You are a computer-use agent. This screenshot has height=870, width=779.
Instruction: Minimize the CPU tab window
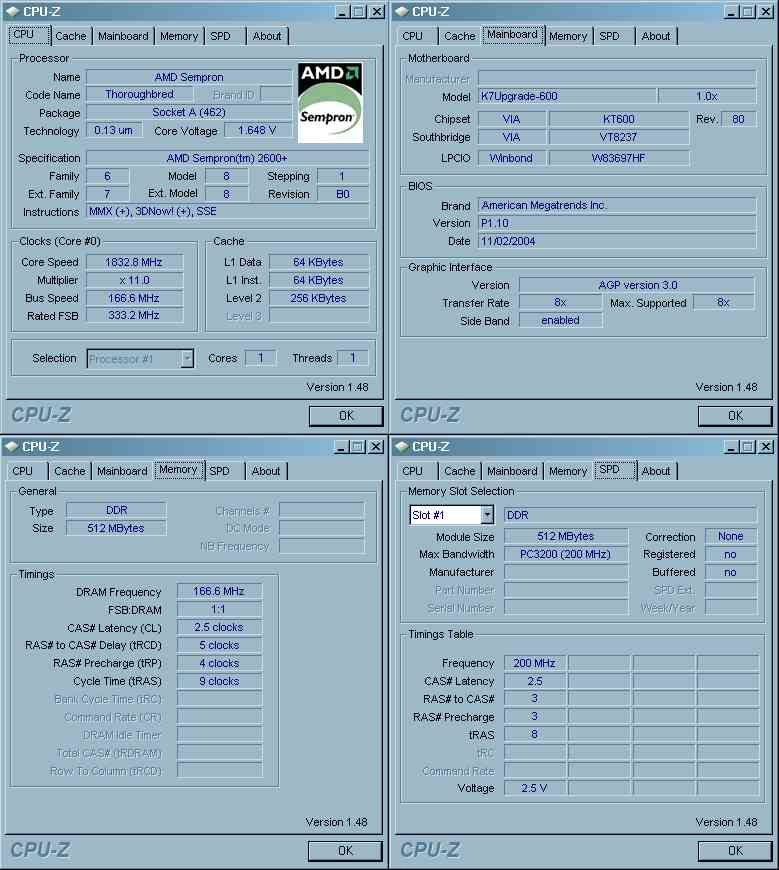pyautogui.click(x=342, y=12)
